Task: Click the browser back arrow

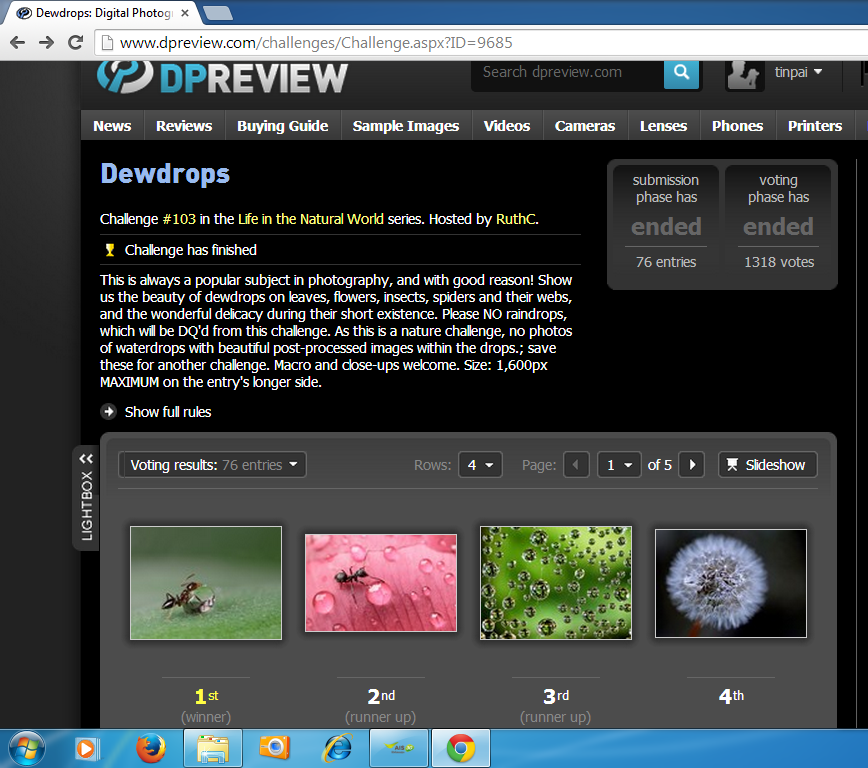Action: pos(17,42)
